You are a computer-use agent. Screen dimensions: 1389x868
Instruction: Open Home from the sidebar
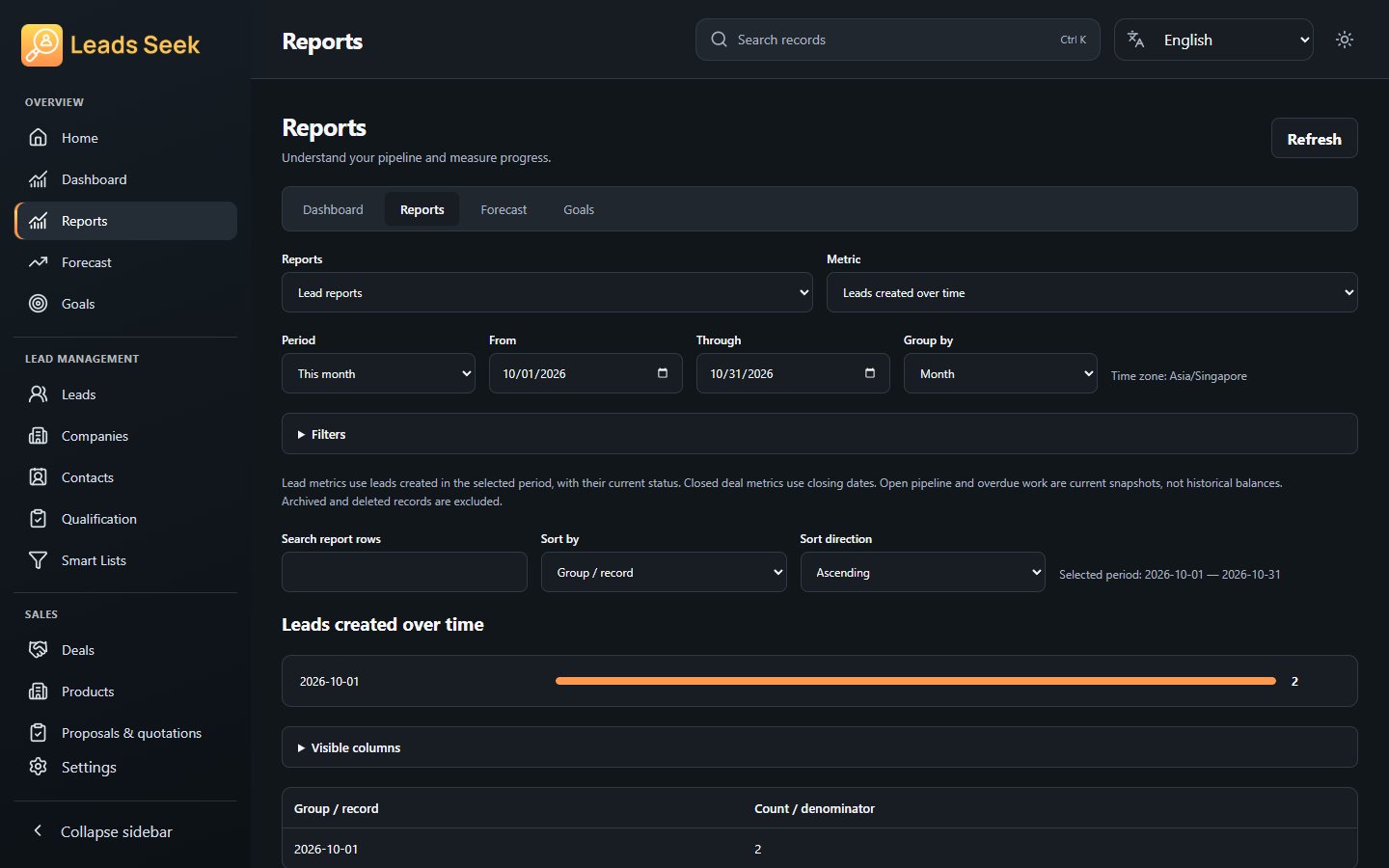click(125, 138)
